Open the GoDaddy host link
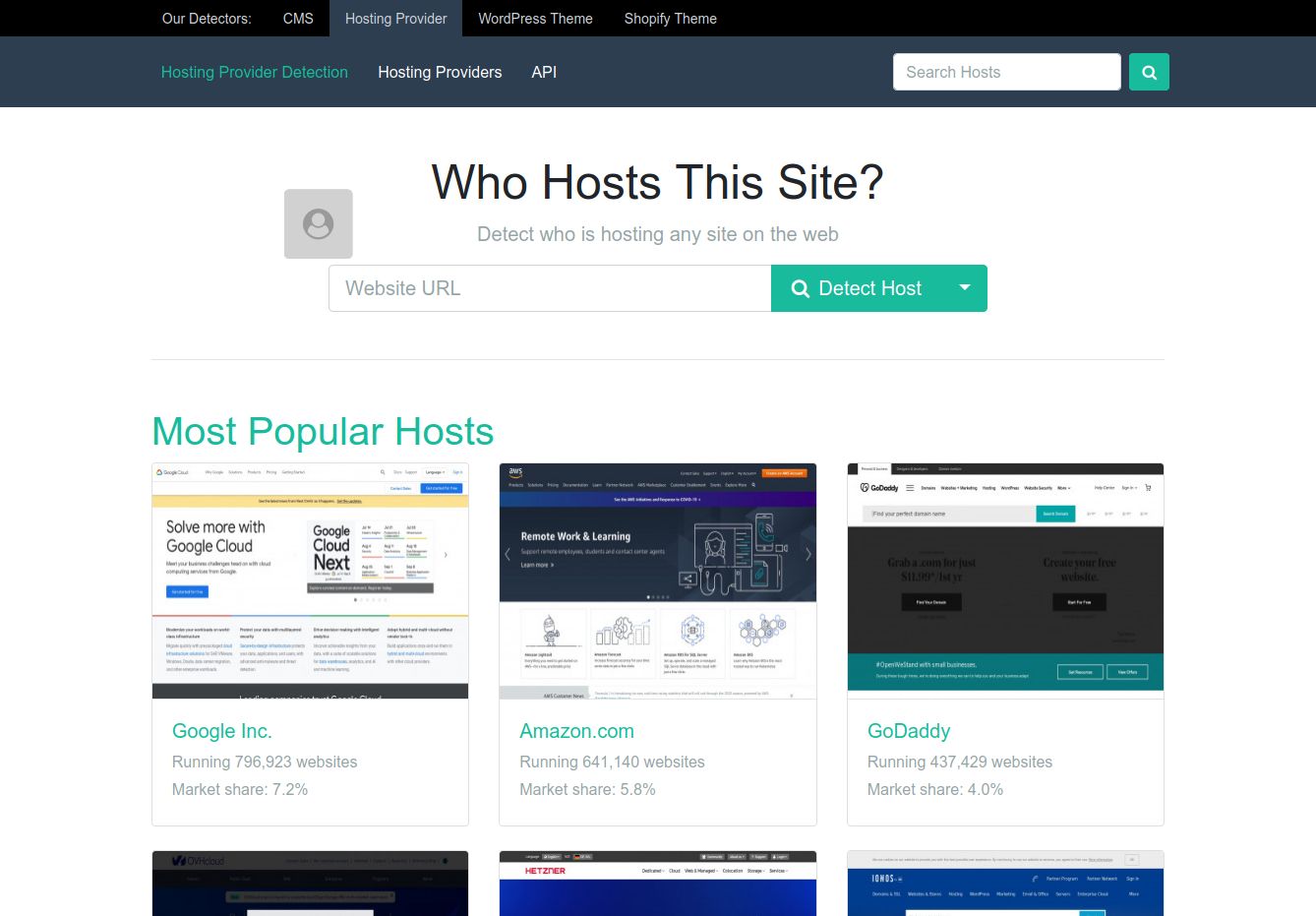This screenshot has height=916, width=1316. [x=909, y=731]
